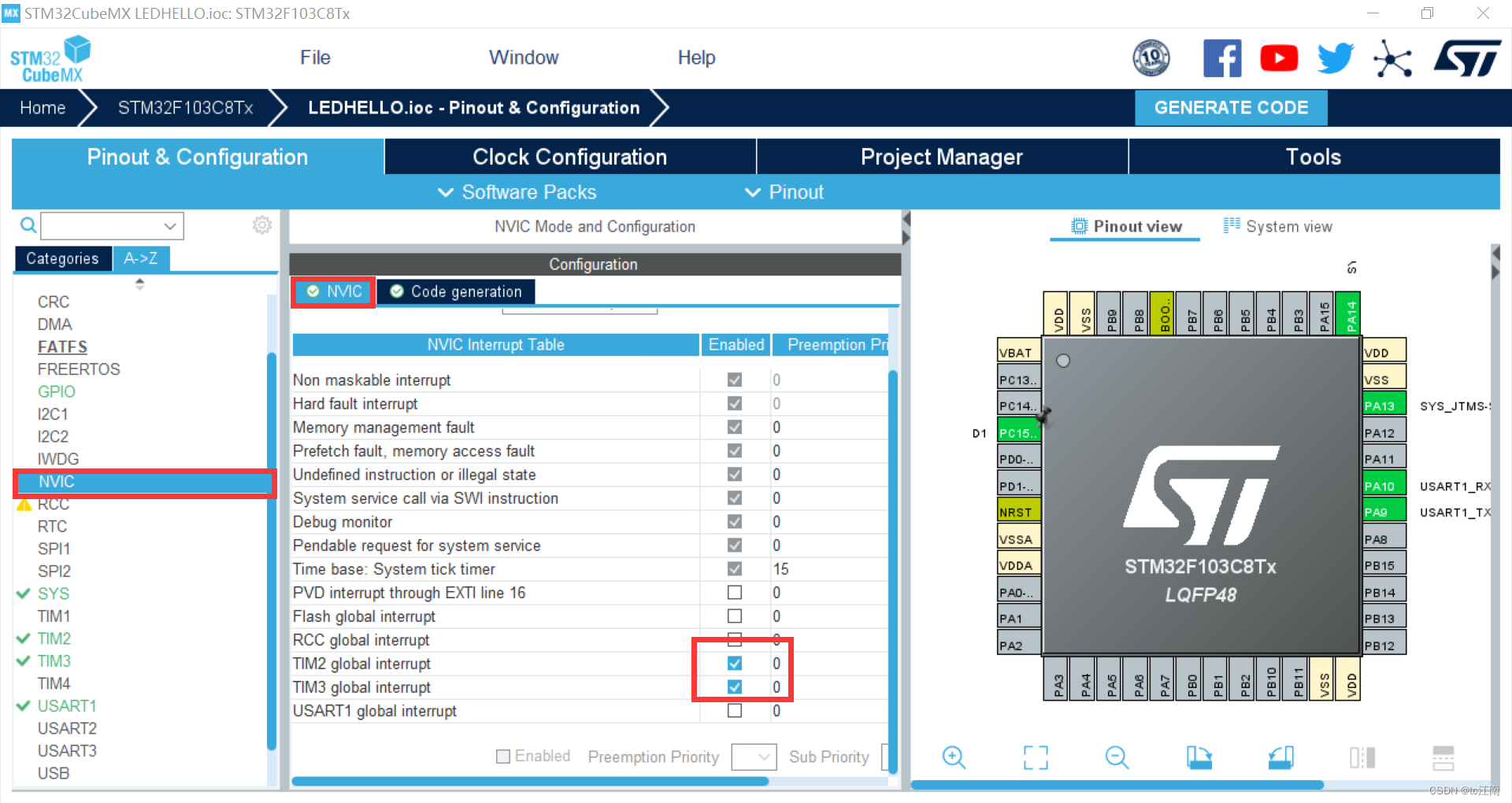Open the peripheral search combo box
The height and width of the screenshot is (803, 1512).
coord(112,226)
